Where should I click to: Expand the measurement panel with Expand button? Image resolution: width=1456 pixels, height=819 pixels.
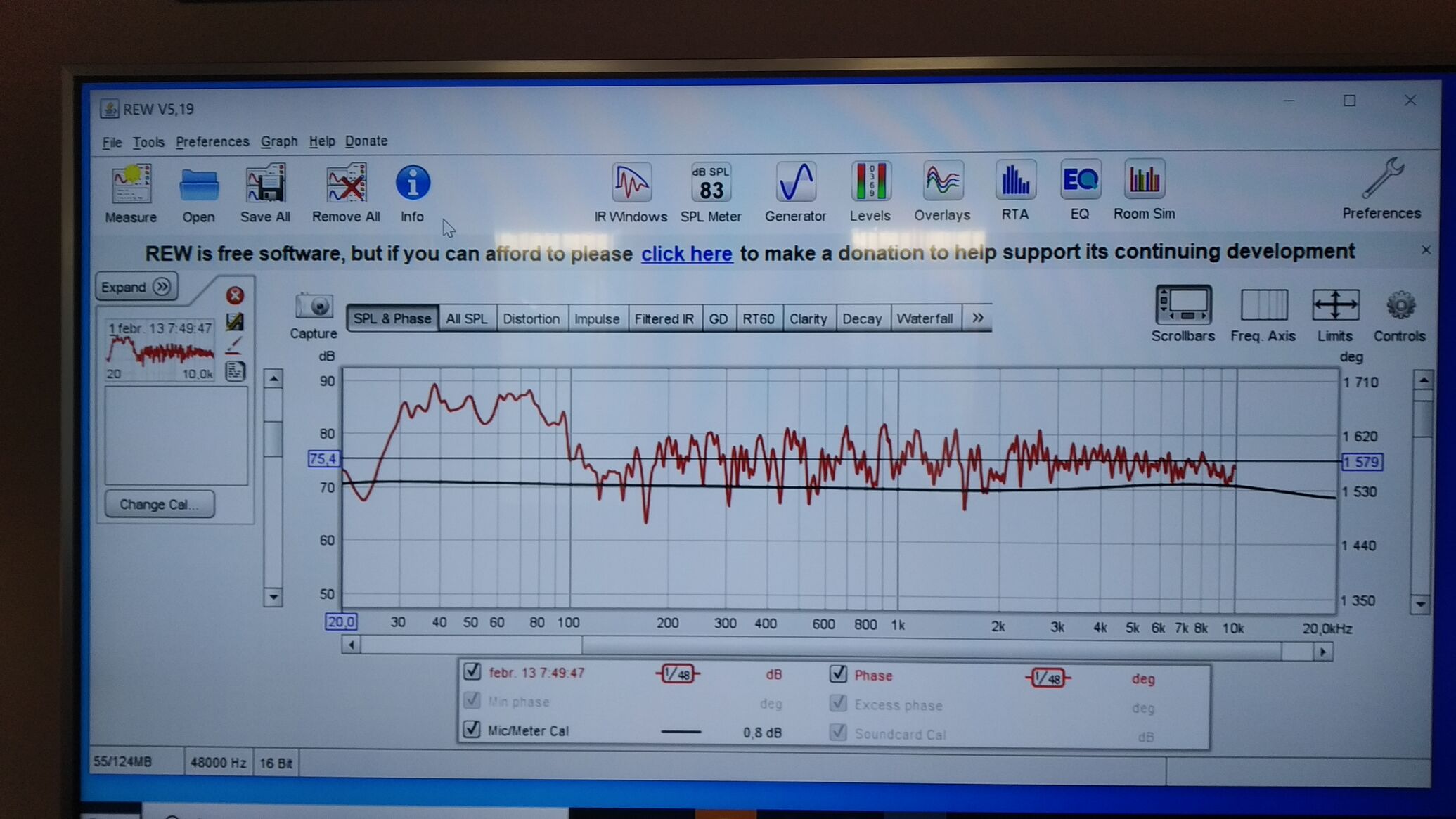pyautogui.click(x=136, y=287)
